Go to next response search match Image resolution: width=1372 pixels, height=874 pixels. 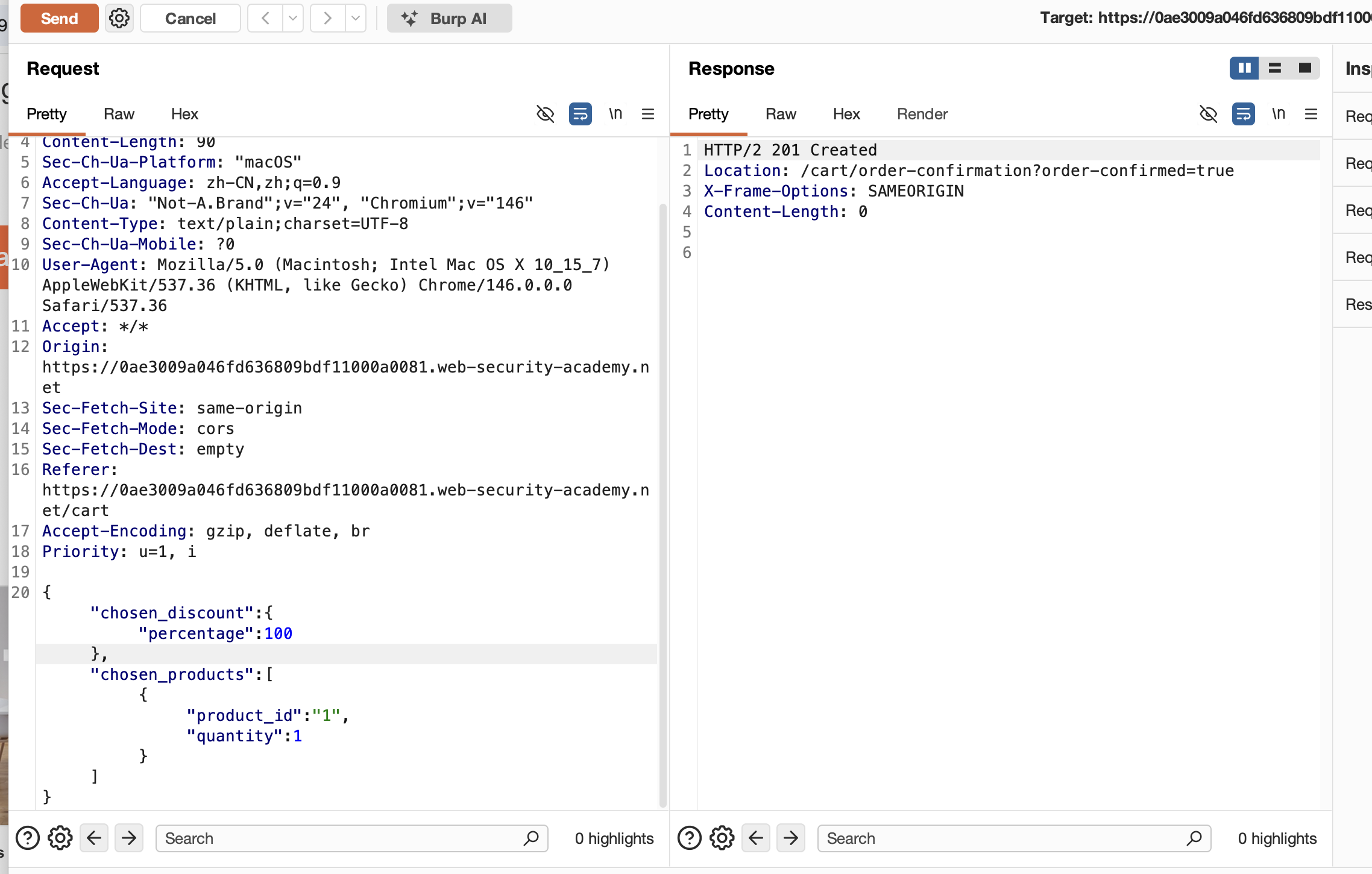coord(790,838)
